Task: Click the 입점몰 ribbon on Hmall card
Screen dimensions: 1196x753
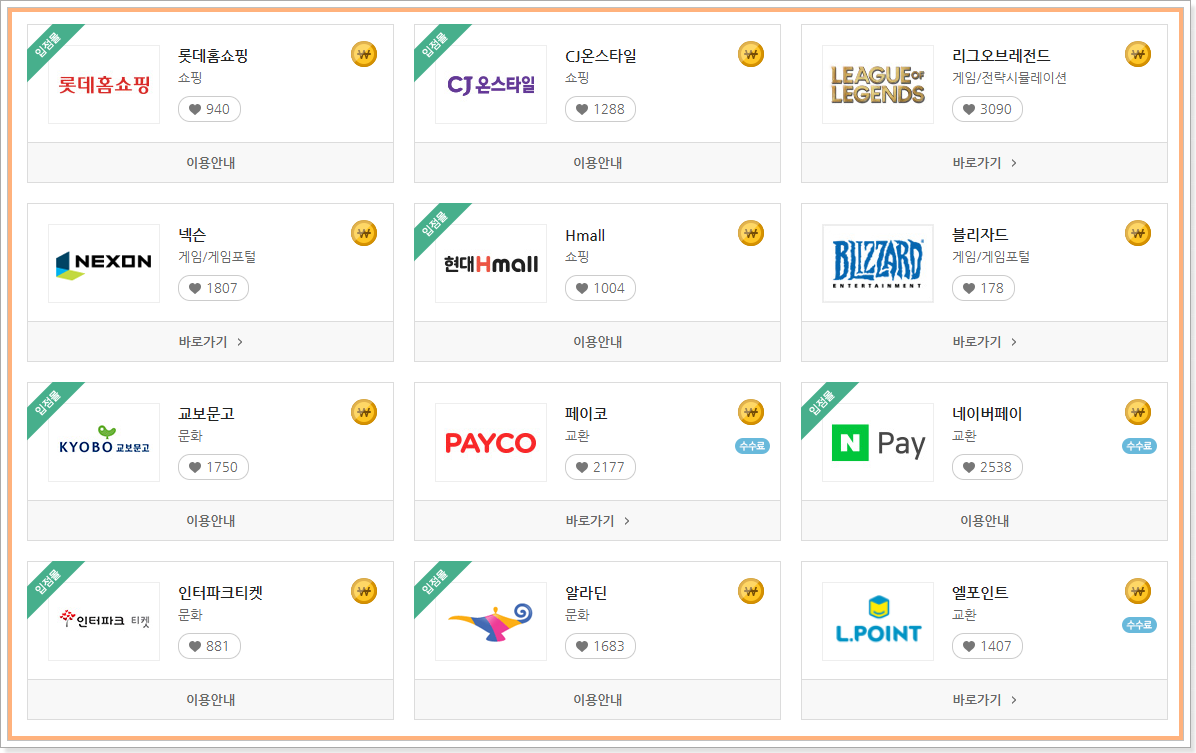Action: [434, 224]
